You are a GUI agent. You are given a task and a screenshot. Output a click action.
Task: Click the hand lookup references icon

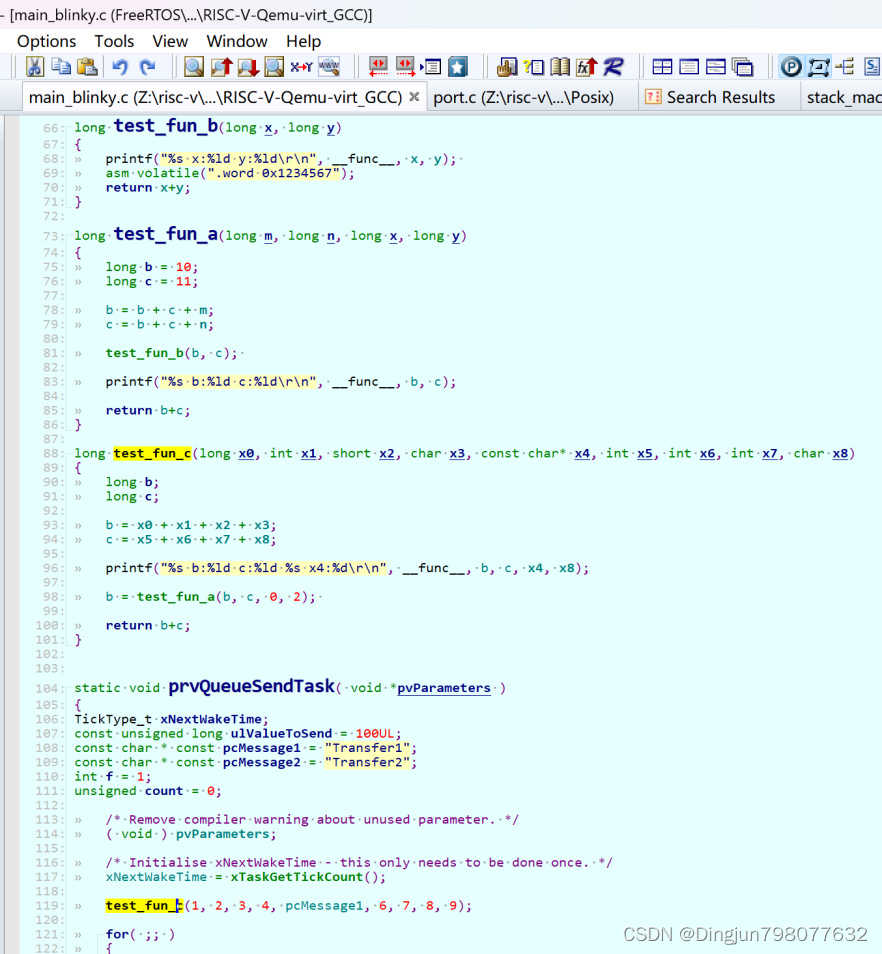click(506, 66)
